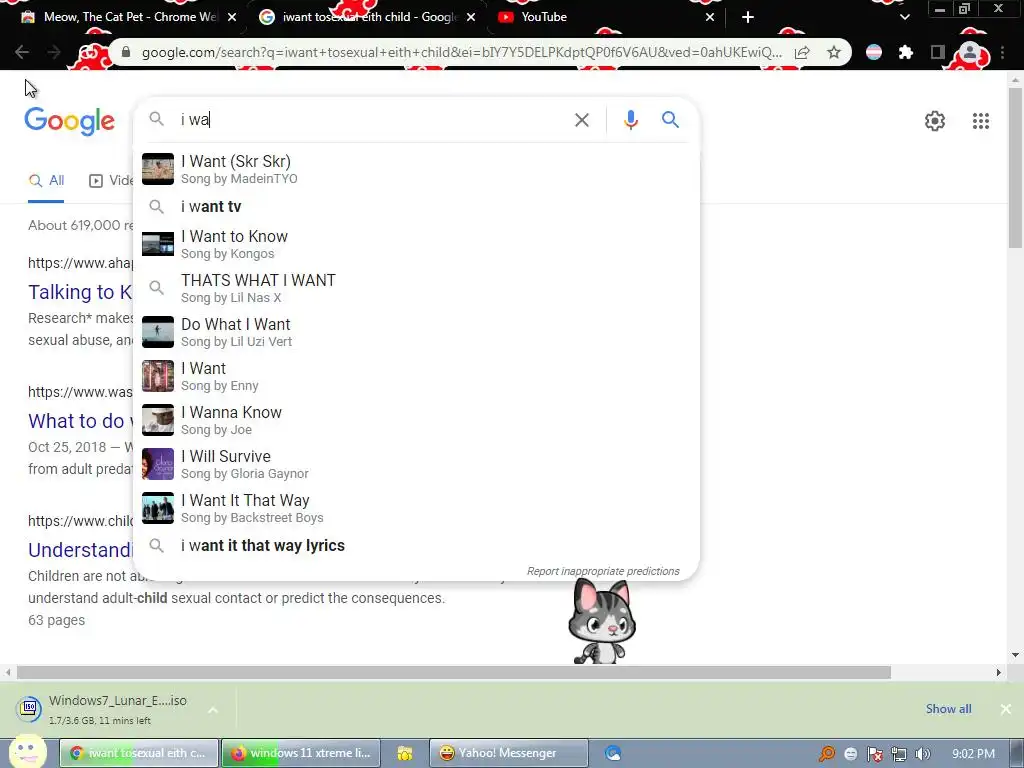Open the What to do result link

(x=80, y=421)
